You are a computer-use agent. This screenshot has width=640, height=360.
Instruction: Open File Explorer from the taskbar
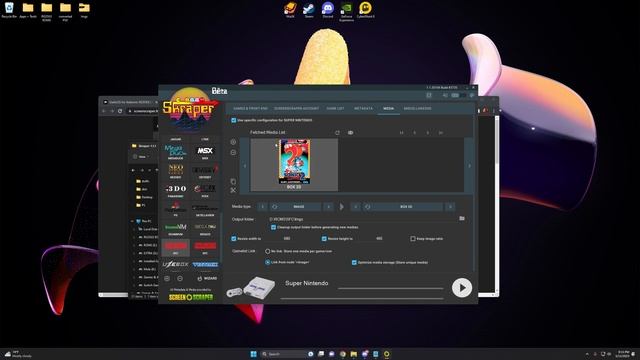pyautogui.click(x=353, y=354)
